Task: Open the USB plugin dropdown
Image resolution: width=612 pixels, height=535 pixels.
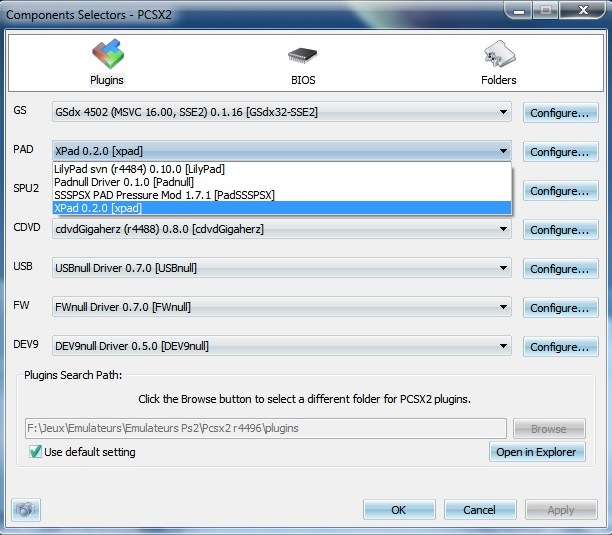Action: [281, 268]
